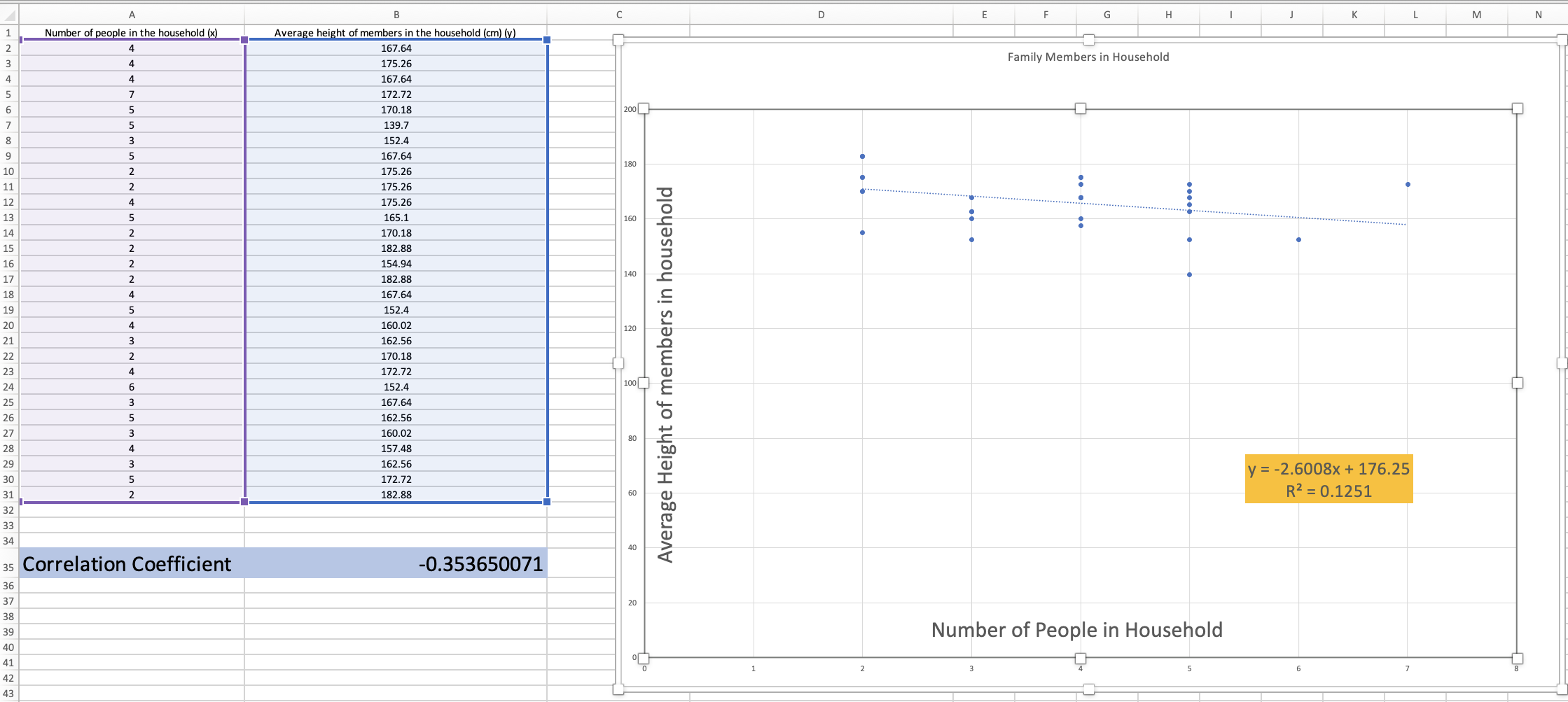
Task: Select the vertical axis title Average Height
Action: coord(665,374)
